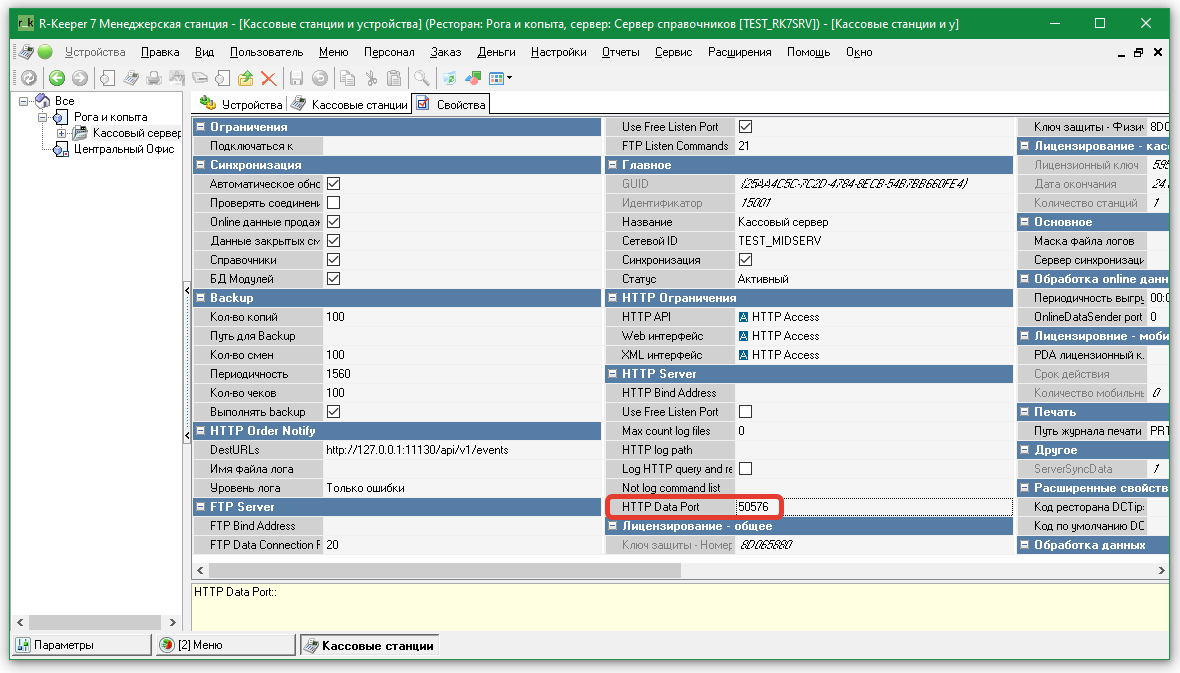Click the magnifier search toolbar icon
Image resolution: width=1180 pixels, height=673 pixels.
tap(422, 78)
